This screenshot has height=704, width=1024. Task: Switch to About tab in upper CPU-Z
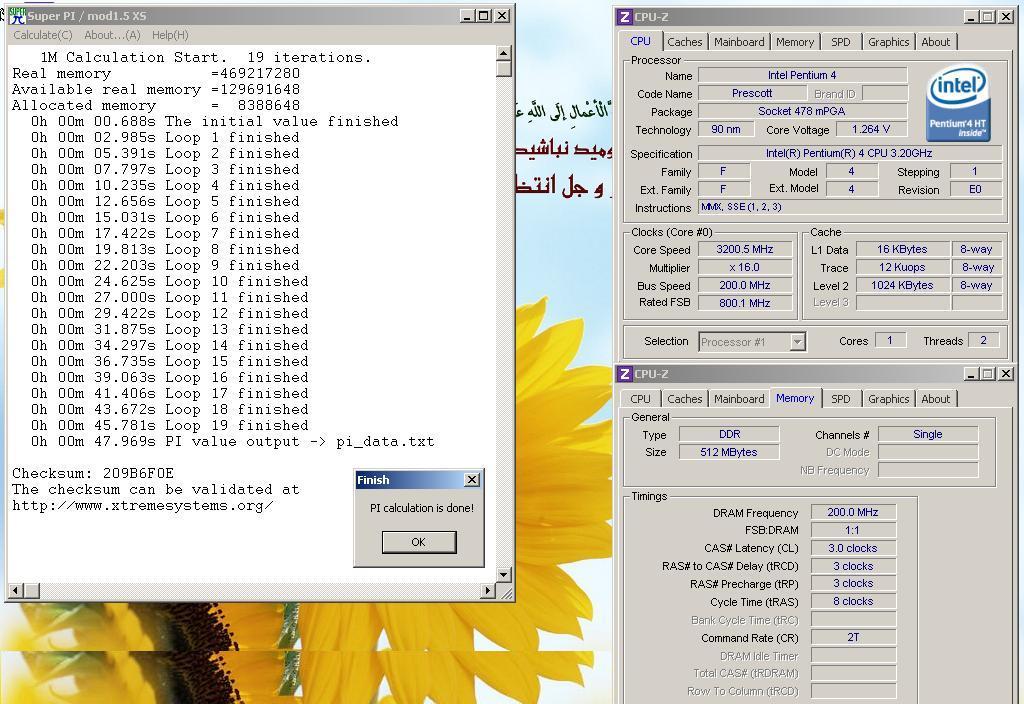935,42
